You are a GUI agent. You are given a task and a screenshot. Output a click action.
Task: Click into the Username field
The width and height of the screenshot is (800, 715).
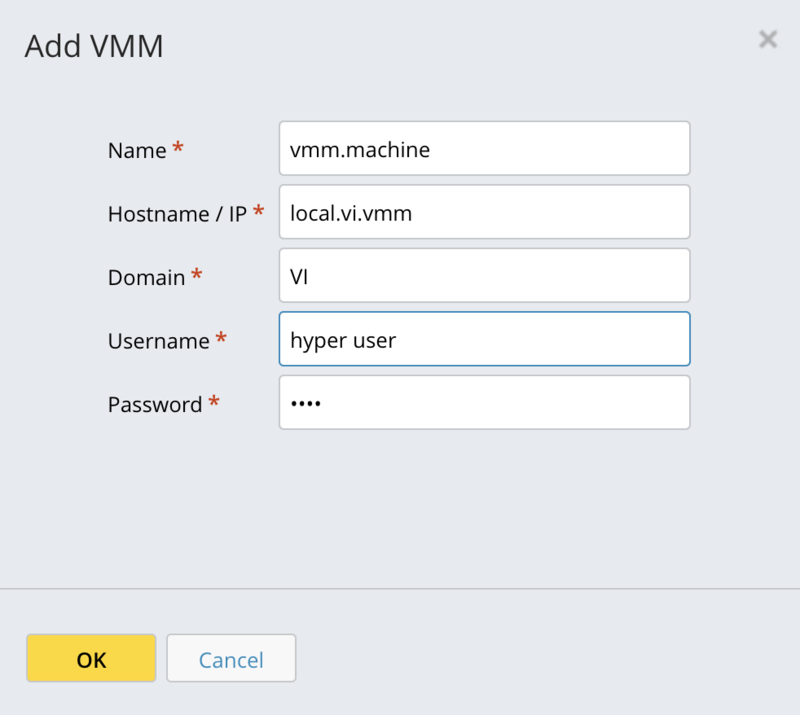(x=485, y=339)
